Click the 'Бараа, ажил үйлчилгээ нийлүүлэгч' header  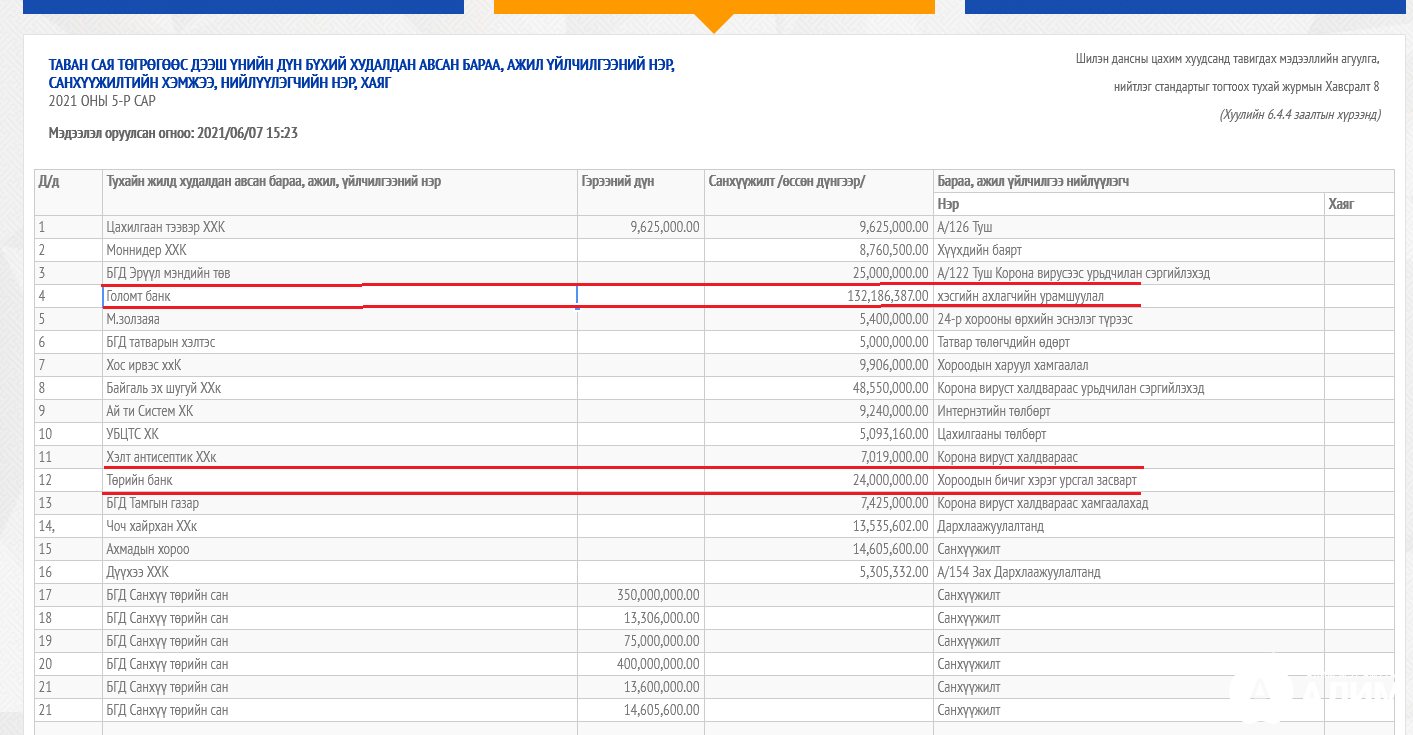[x=1163, y=181]
